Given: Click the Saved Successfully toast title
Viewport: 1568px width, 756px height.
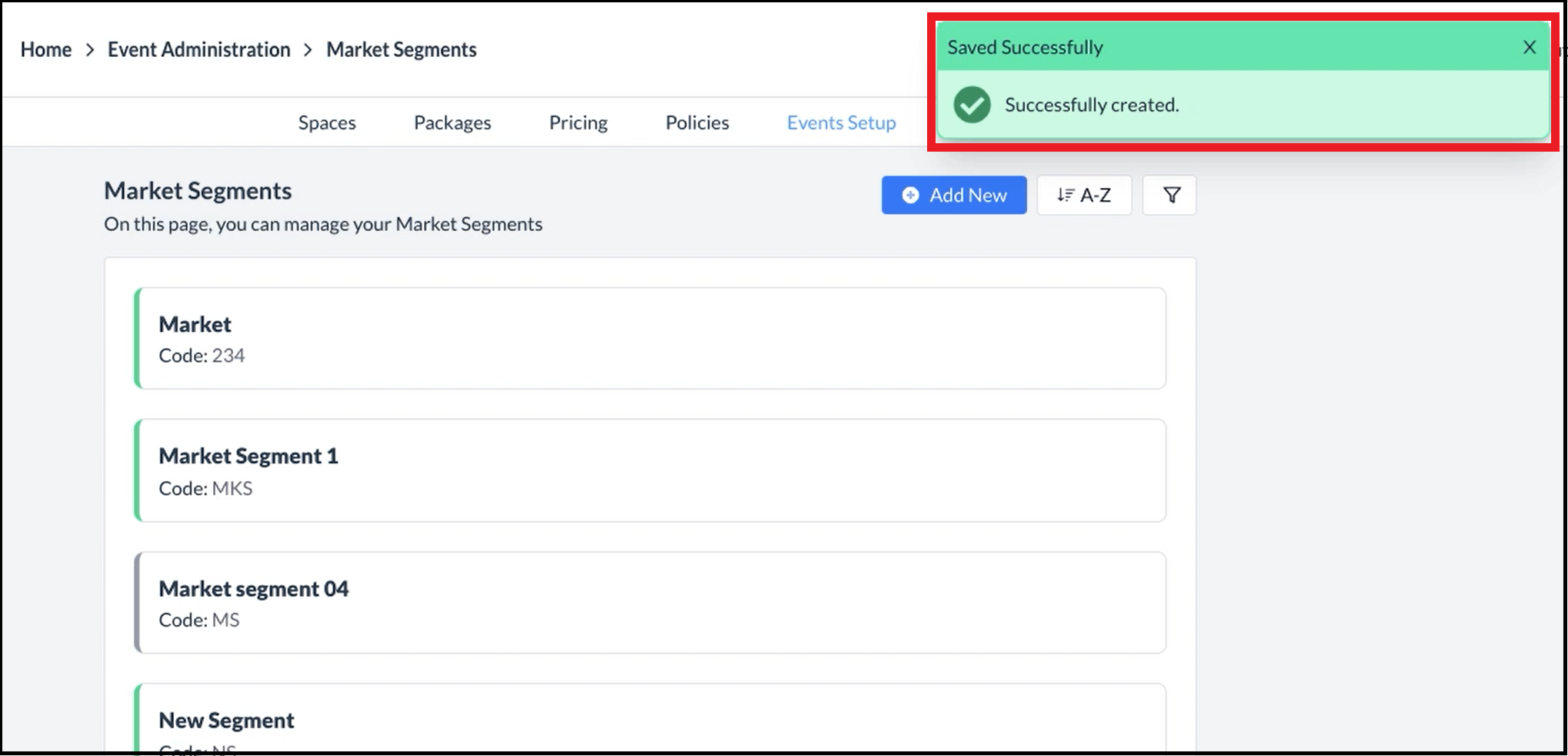Looking at the screenshot, I should coord(1025,48).
